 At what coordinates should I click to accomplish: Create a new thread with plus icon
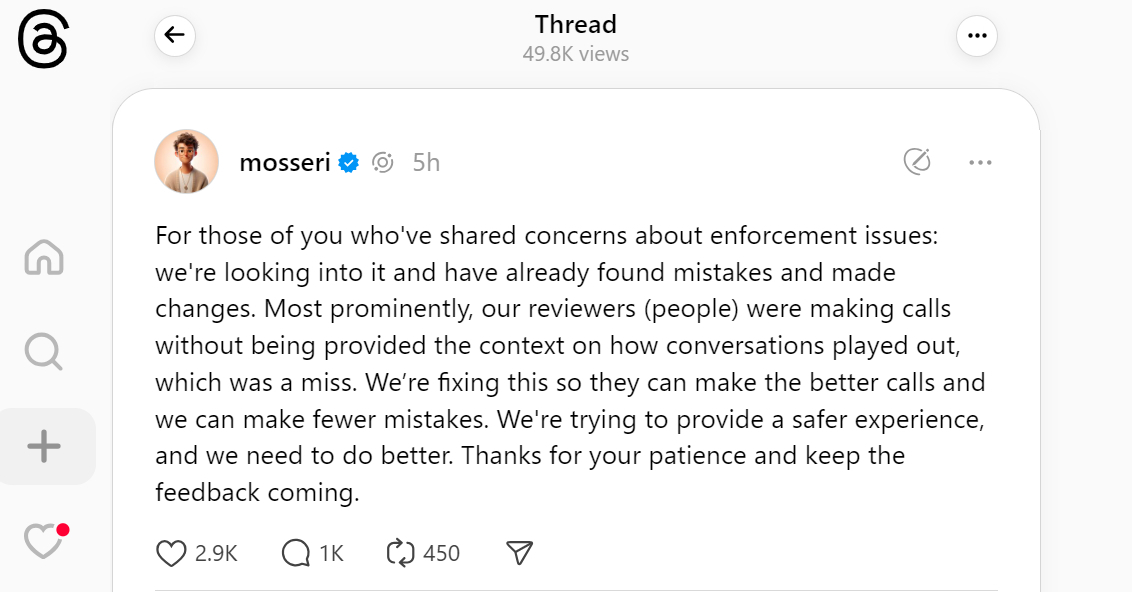[43, 446]
